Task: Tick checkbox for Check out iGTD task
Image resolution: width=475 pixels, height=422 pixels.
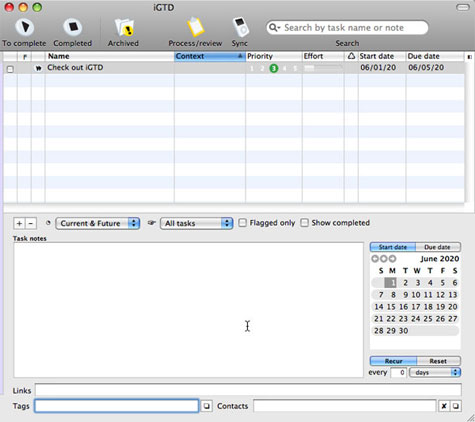Action: coord(10,69)
